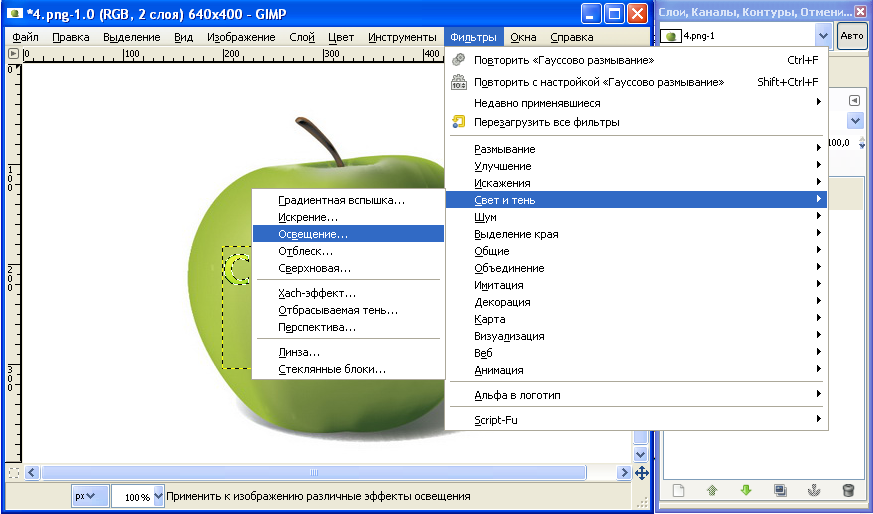
Task: Click Перезагрузить все фильтры
Action: [x=547, y=122]
